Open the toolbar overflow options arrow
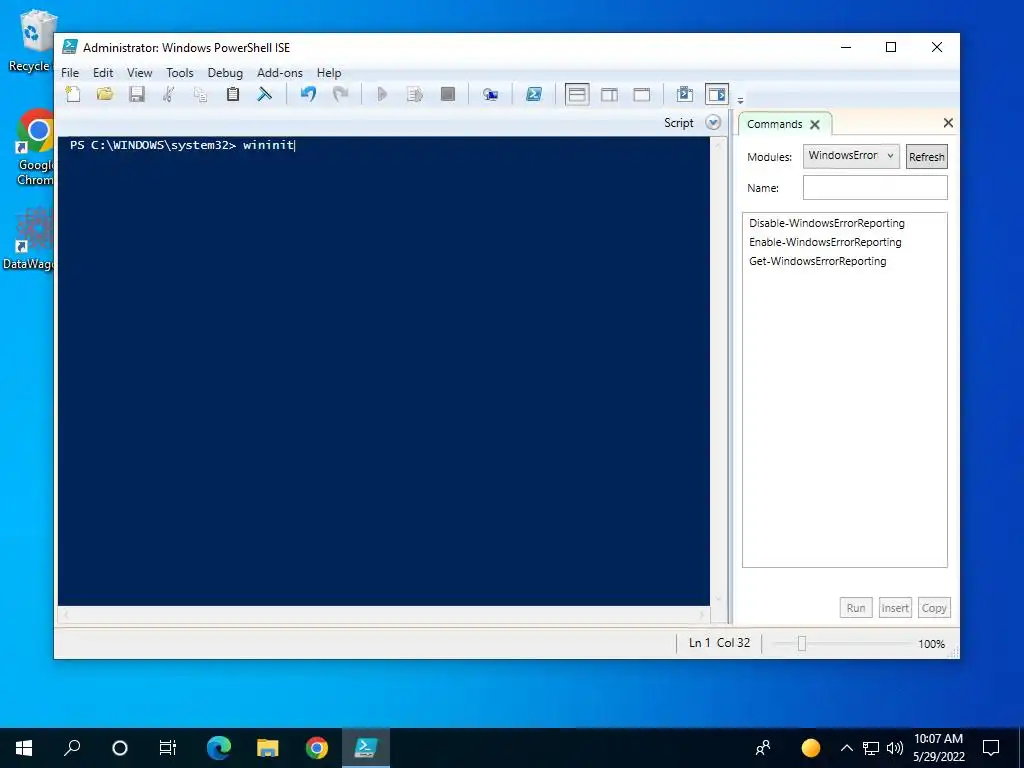This screenshot has width=1024, height=768. (x=740, y=100)
